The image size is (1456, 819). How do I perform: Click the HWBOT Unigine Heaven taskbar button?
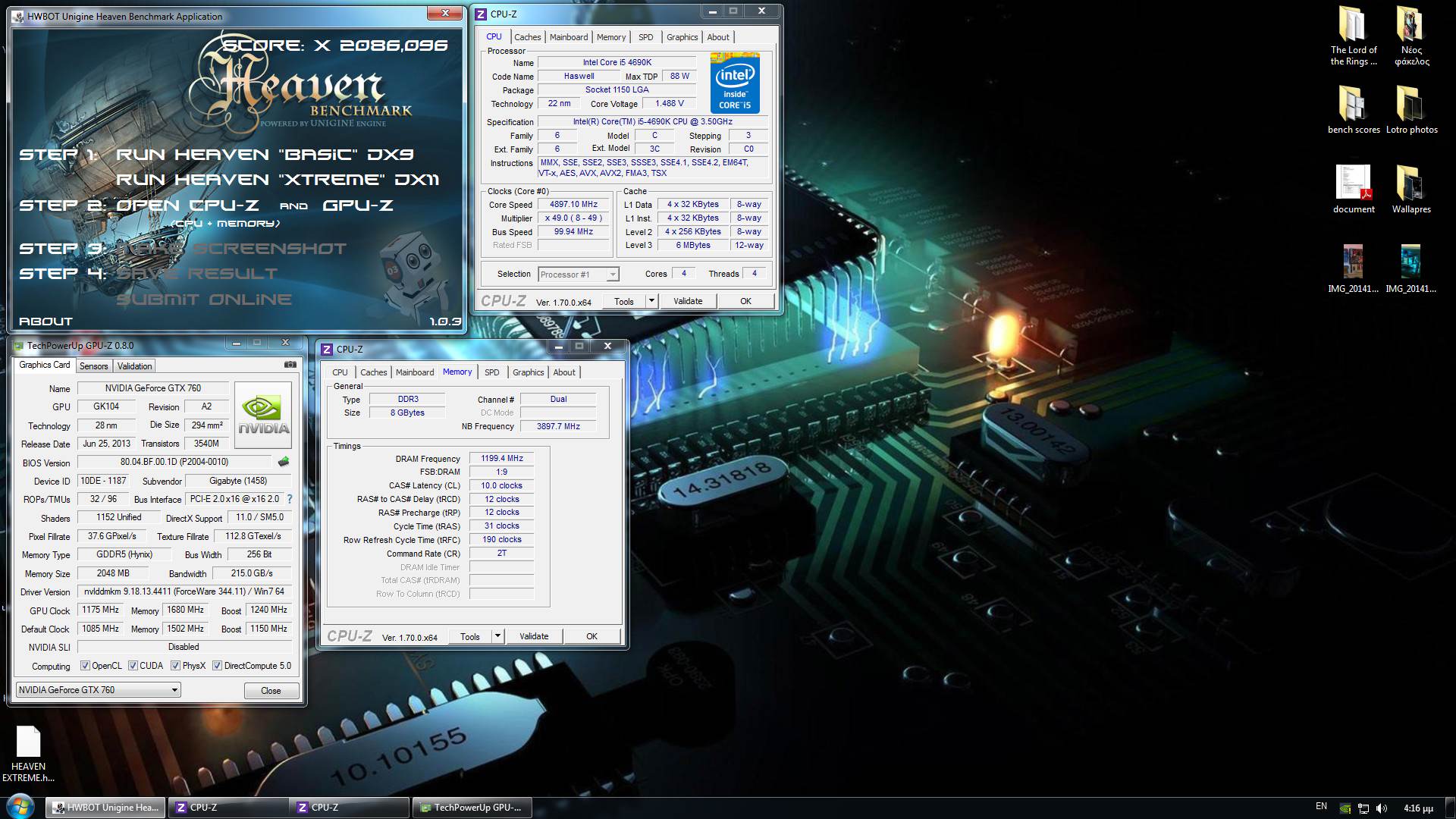(x=105, y=808)
